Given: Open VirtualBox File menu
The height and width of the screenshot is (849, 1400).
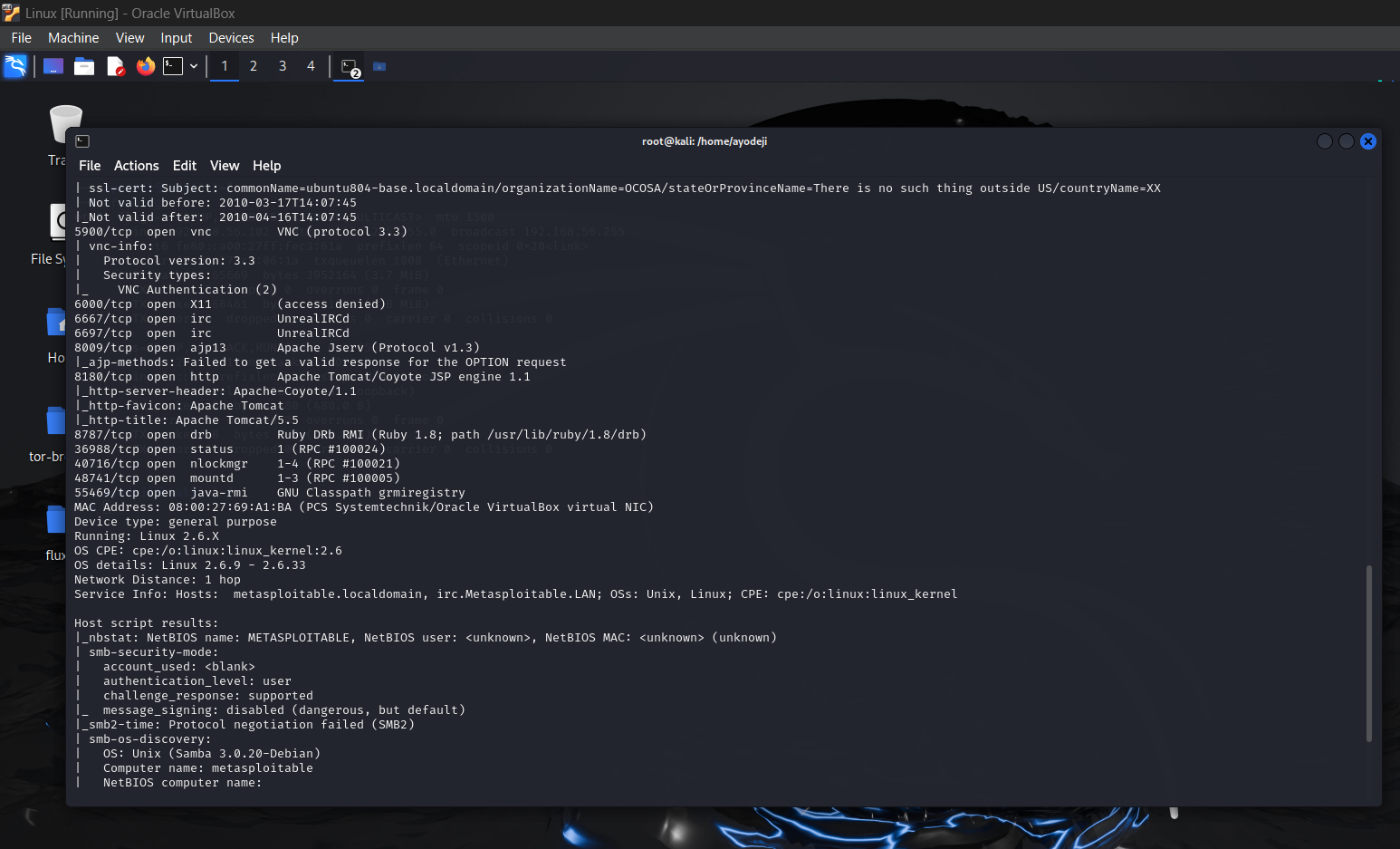Looking at the screenshot, I should pyautogui.click(x=22, y=38).
